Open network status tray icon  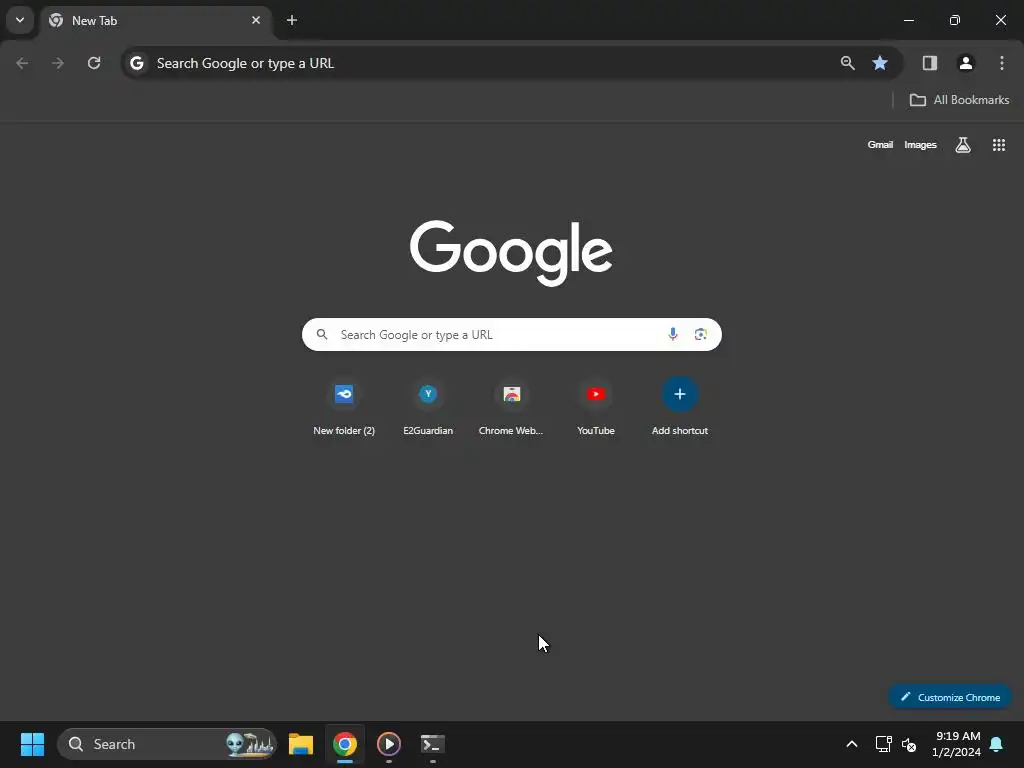884,744
